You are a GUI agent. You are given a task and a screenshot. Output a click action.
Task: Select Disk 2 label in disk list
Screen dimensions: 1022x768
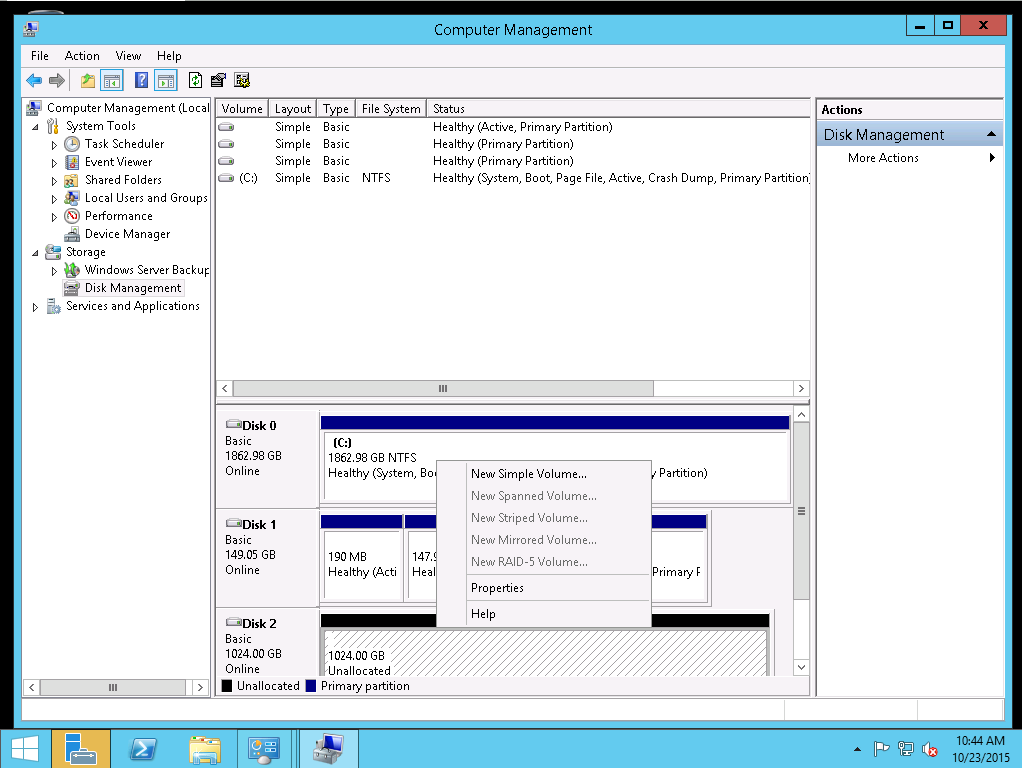258,624
